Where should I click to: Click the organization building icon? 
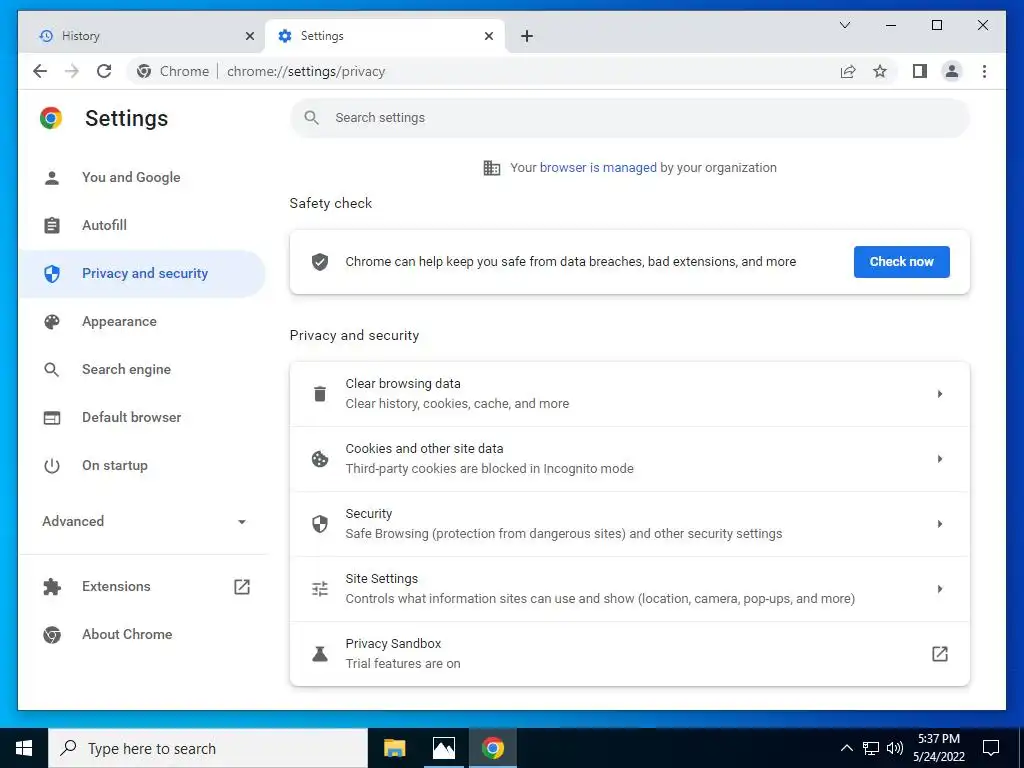tap(492, 168)
